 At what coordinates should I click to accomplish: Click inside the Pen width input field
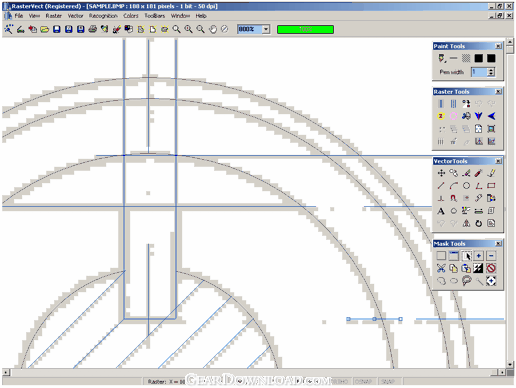479,72
